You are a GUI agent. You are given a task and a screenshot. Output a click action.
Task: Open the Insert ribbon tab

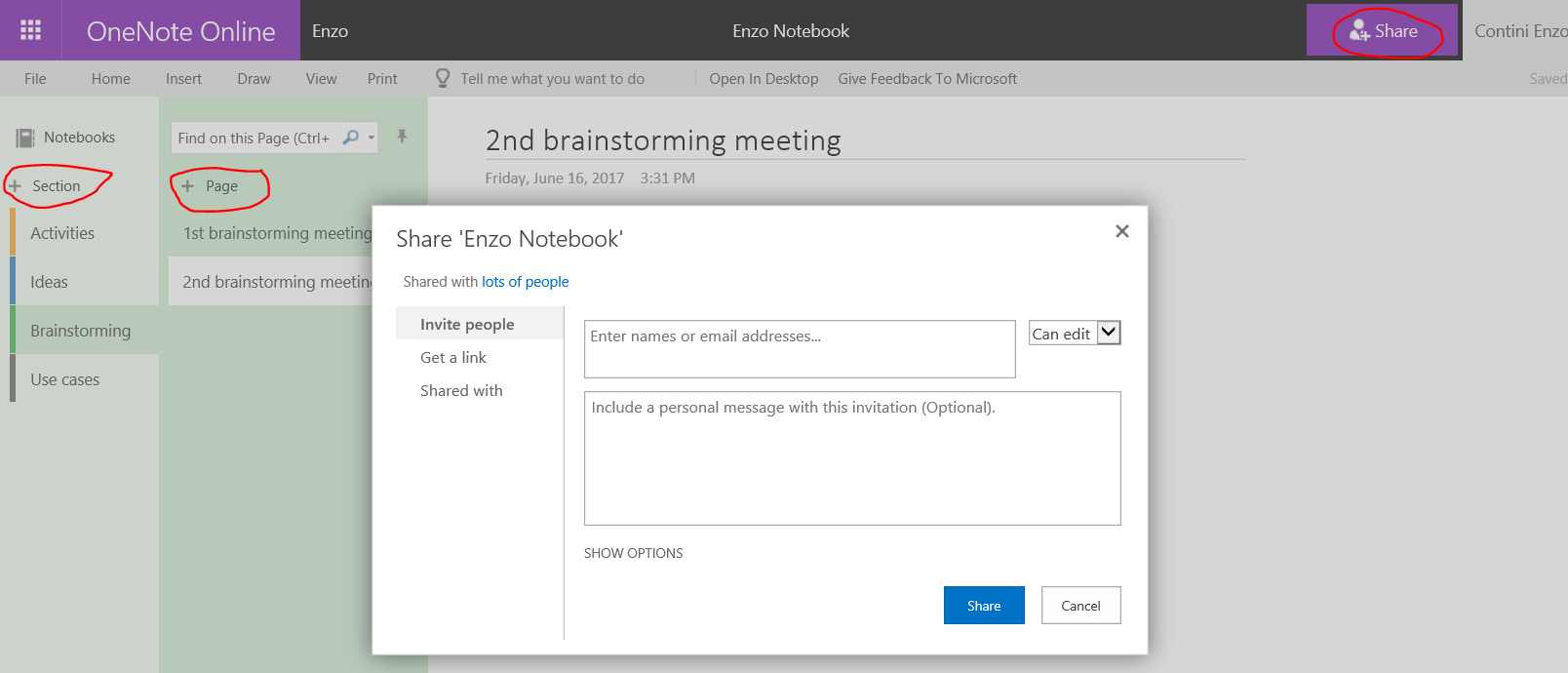[183, 79]
